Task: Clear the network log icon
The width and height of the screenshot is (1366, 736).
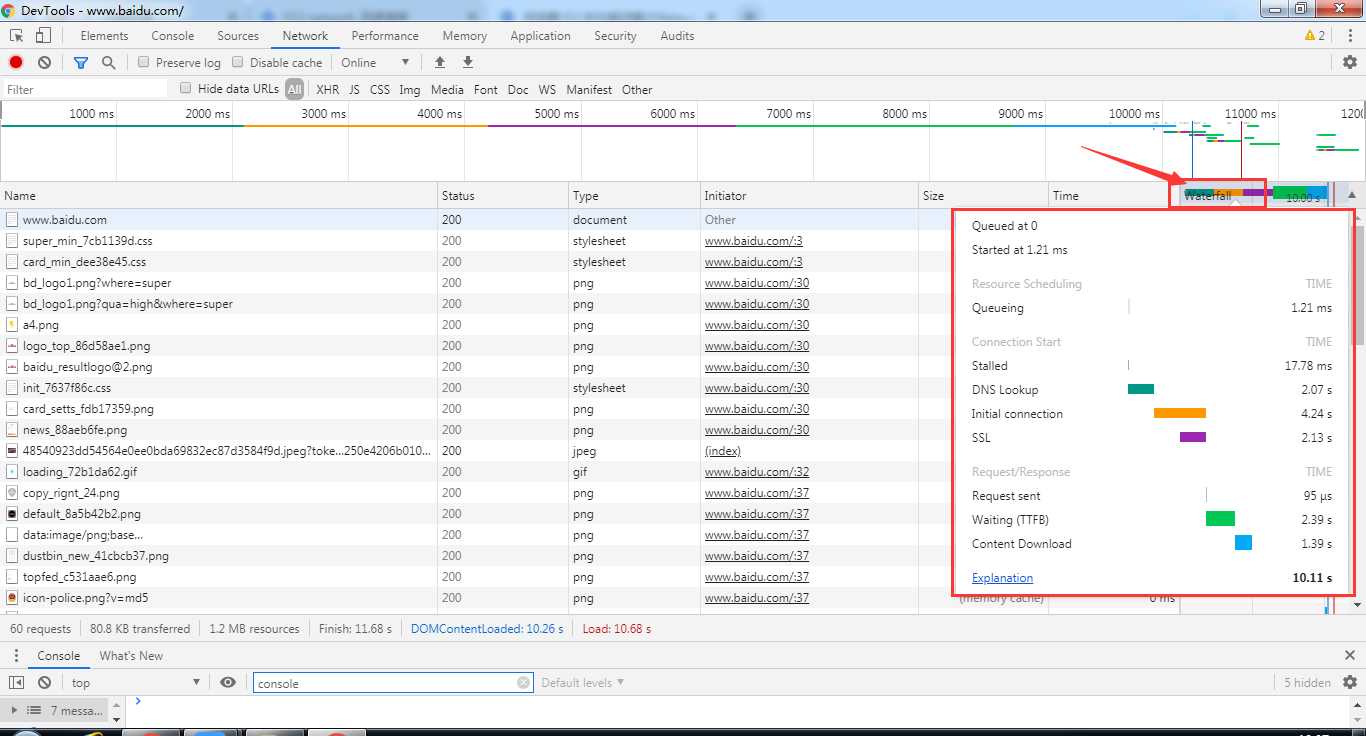Action: pyautogui.click(x=44, y=62)
